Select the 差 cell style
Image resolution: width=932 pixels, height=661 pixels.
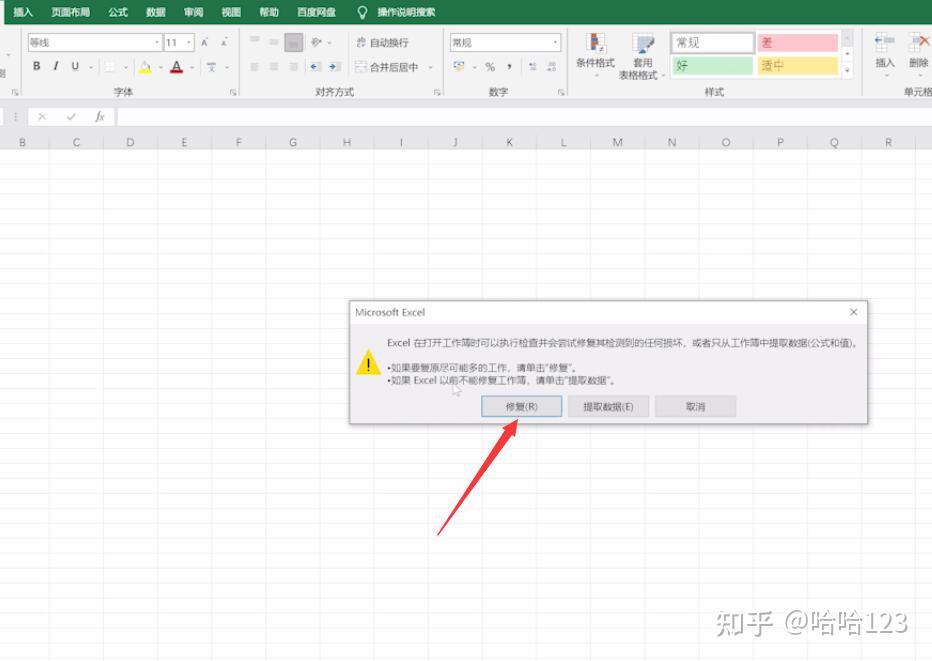pos(798,42)
